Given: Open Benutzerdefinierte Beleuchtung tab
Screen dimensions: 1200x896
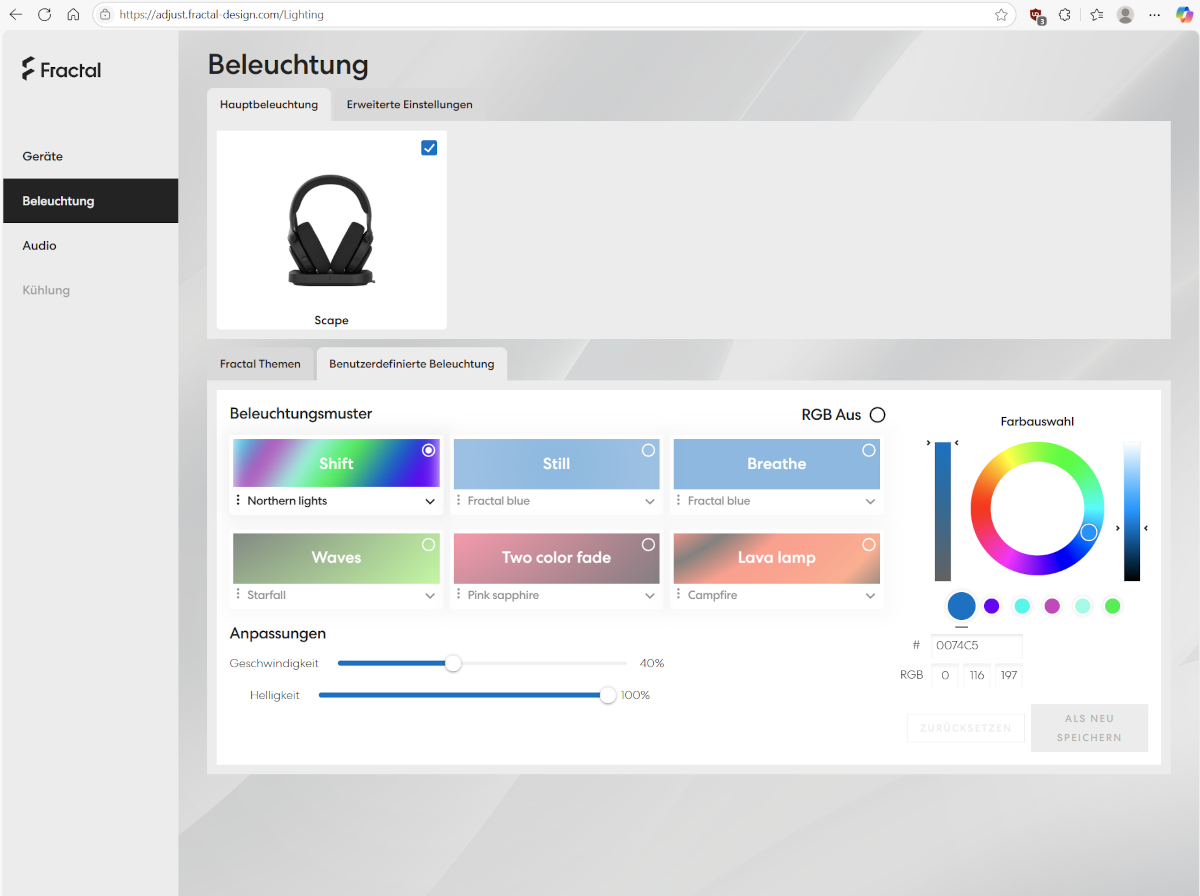Looking at the screenshot, I should [412, 364].
